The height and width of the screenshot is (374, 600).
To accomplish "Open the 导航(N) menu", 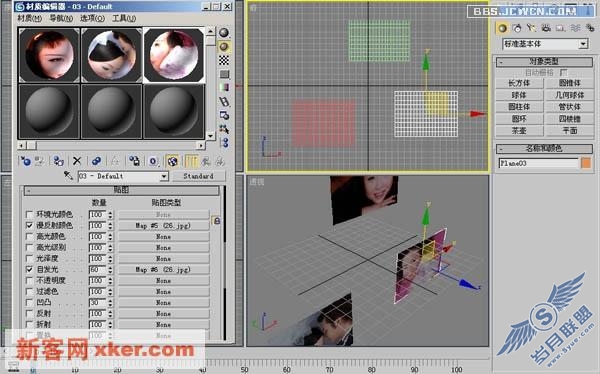I will [61, 18].
